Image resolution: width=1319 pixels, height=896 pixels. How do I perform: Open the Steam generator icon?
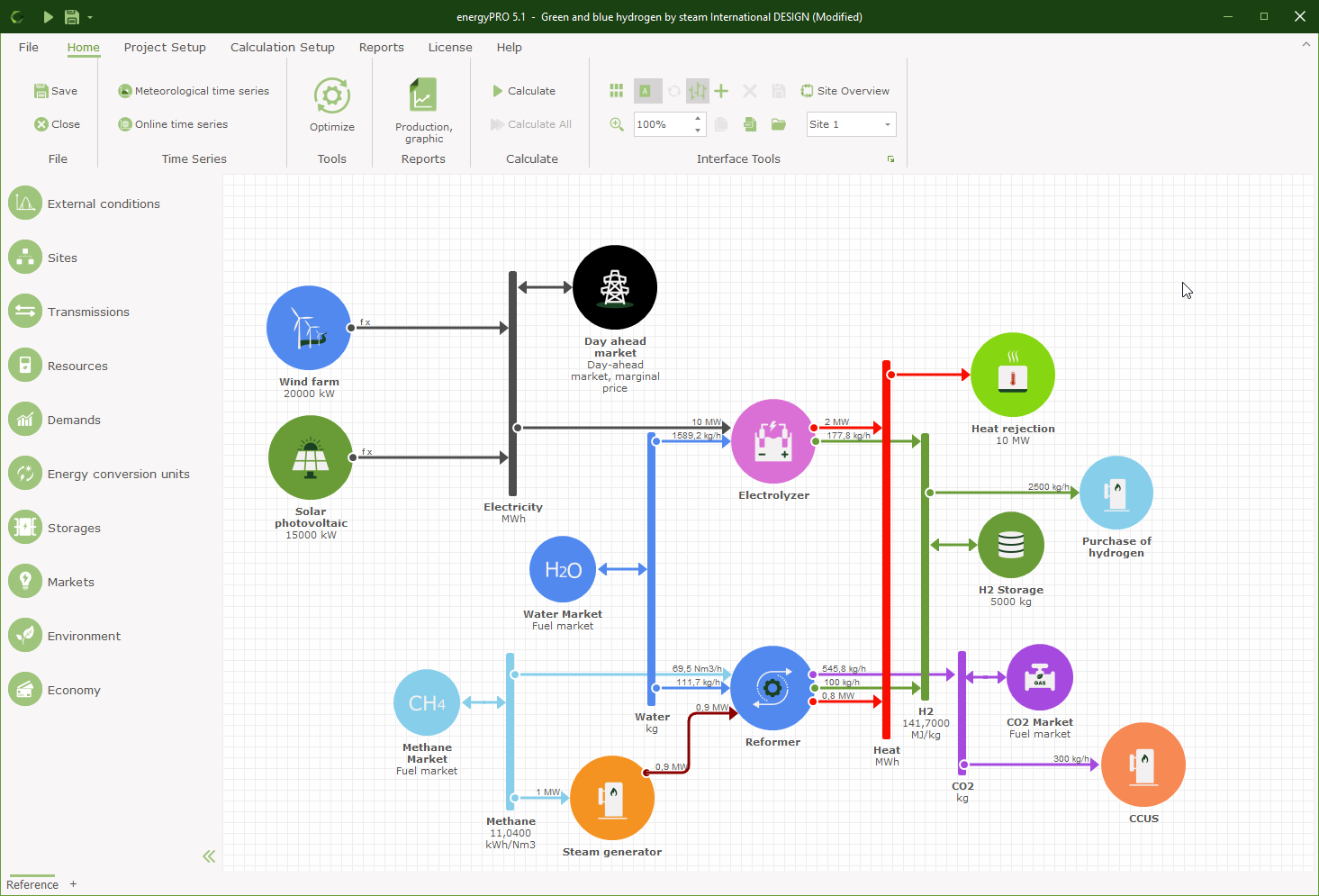coord(612,798)
